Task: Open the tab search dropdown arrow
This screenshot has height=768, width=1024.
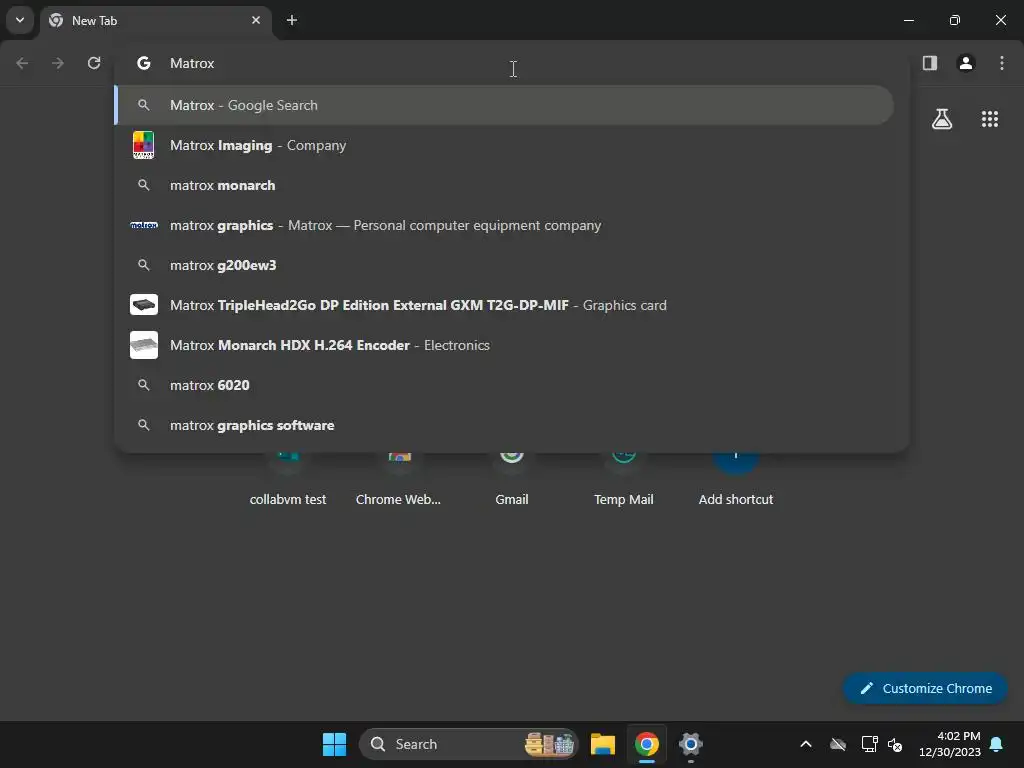Action: pos(20,20)
